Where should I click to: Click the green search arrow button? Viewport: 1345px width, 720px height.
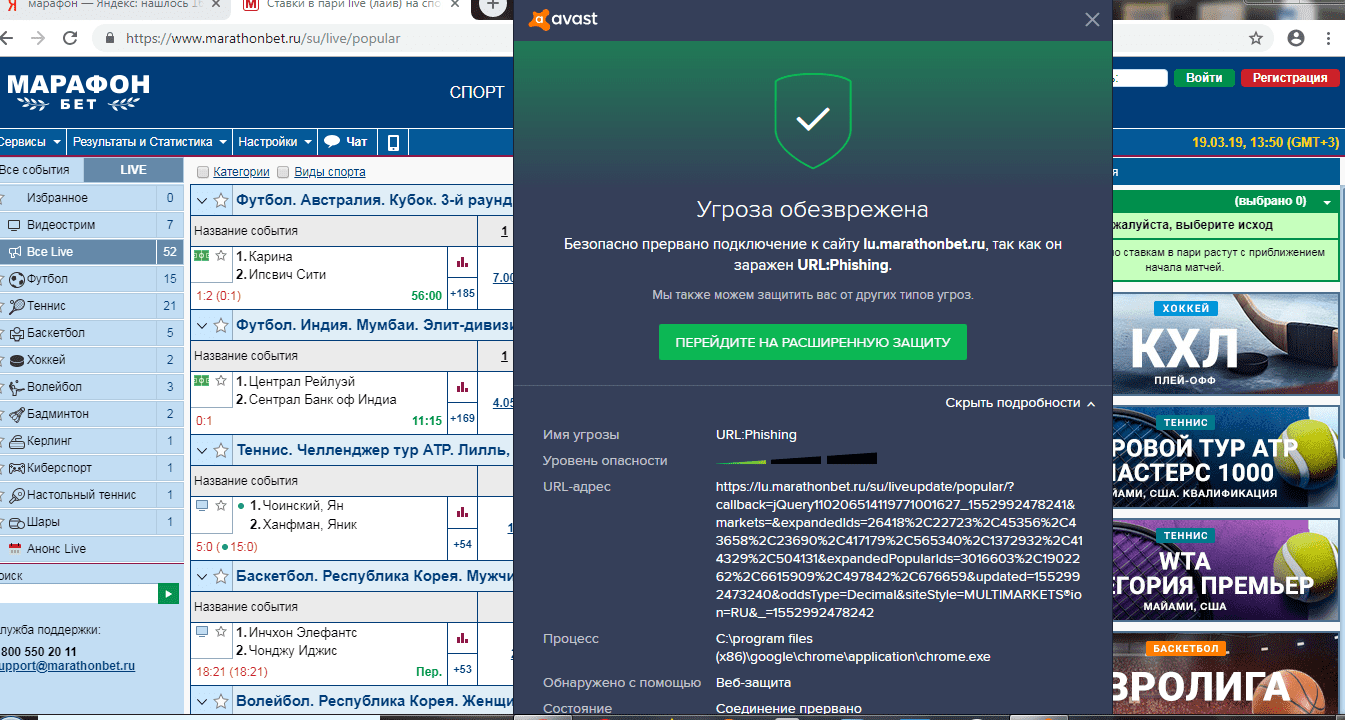pos(169,594)
